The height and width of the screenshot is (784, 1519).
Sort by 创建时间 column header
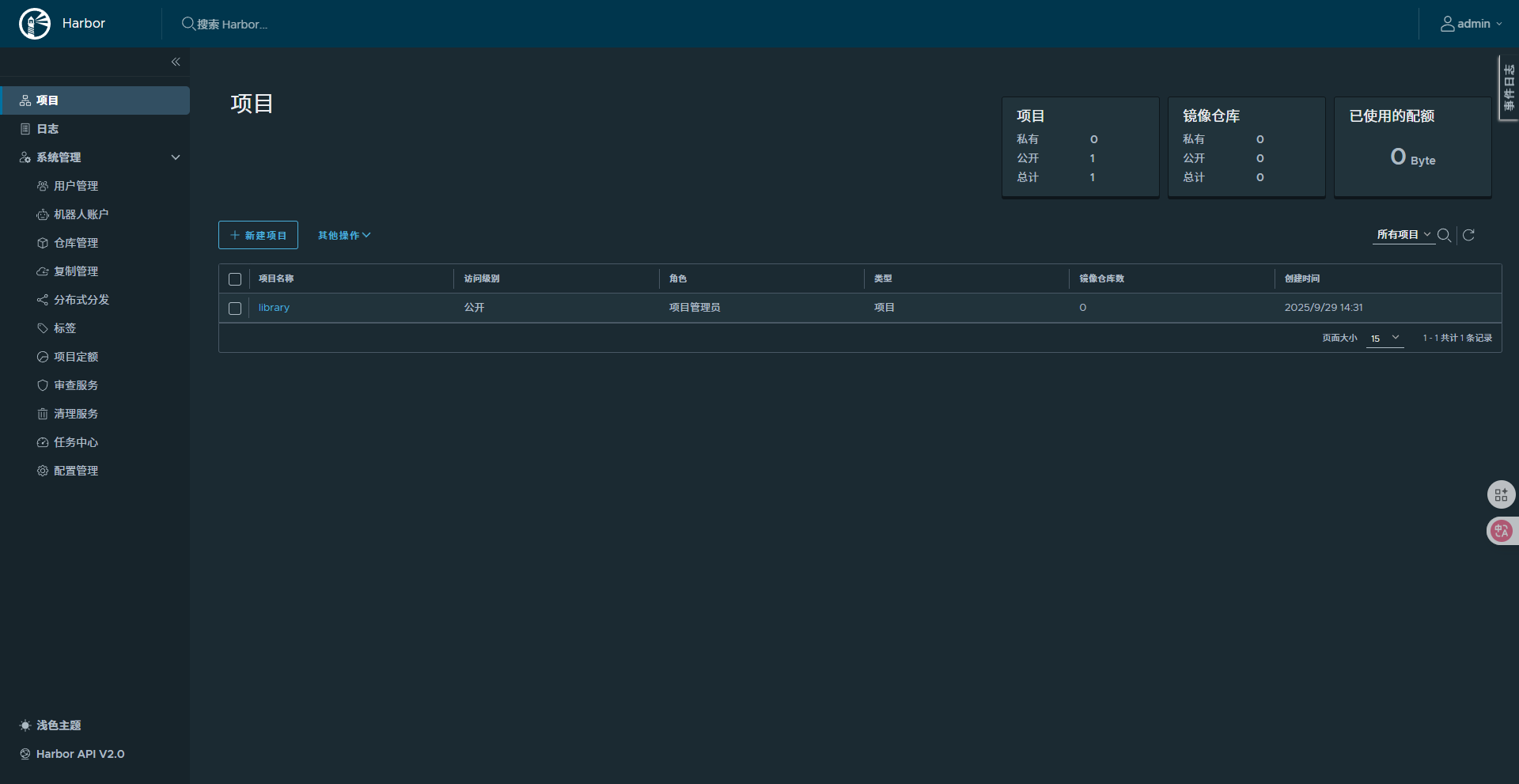pos(1302,278)
